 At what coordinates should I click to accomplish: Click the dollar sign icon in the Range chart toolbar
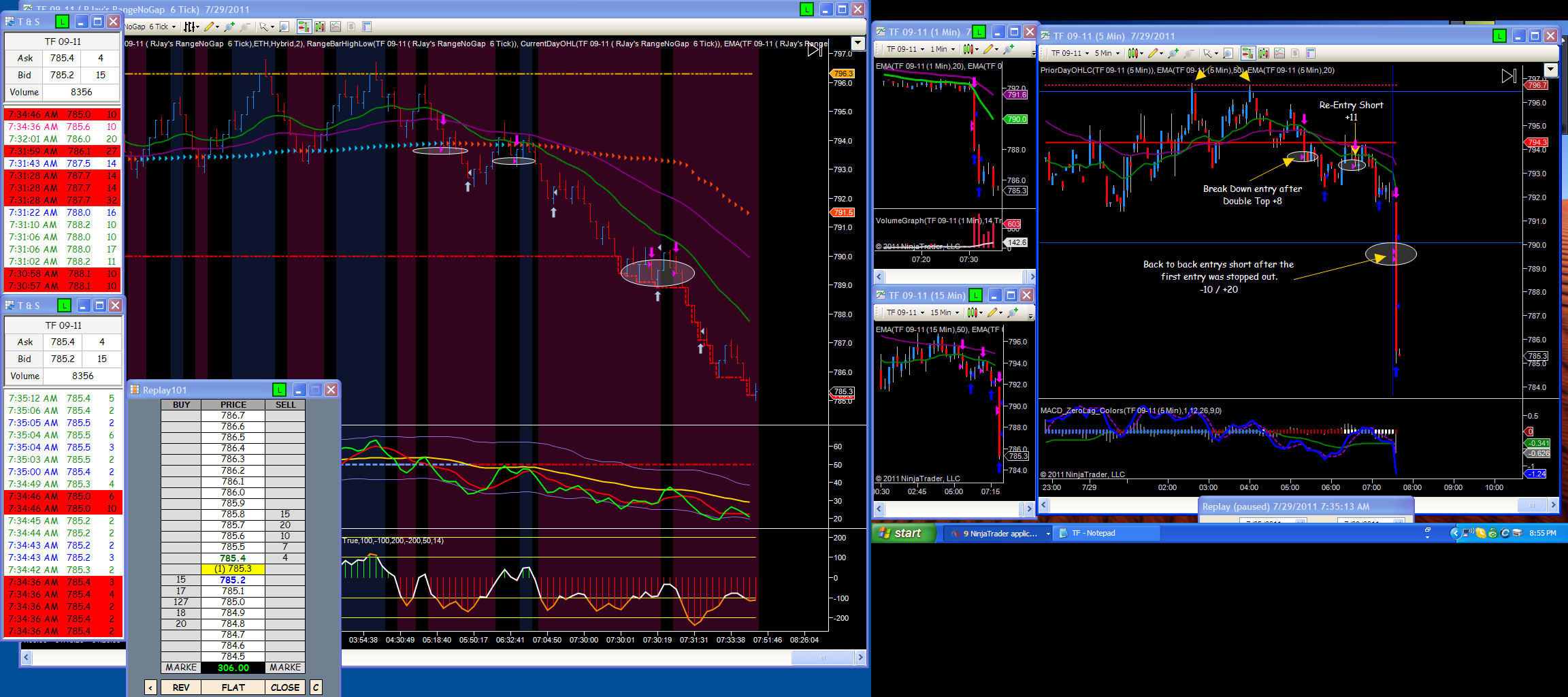point(351,27)
